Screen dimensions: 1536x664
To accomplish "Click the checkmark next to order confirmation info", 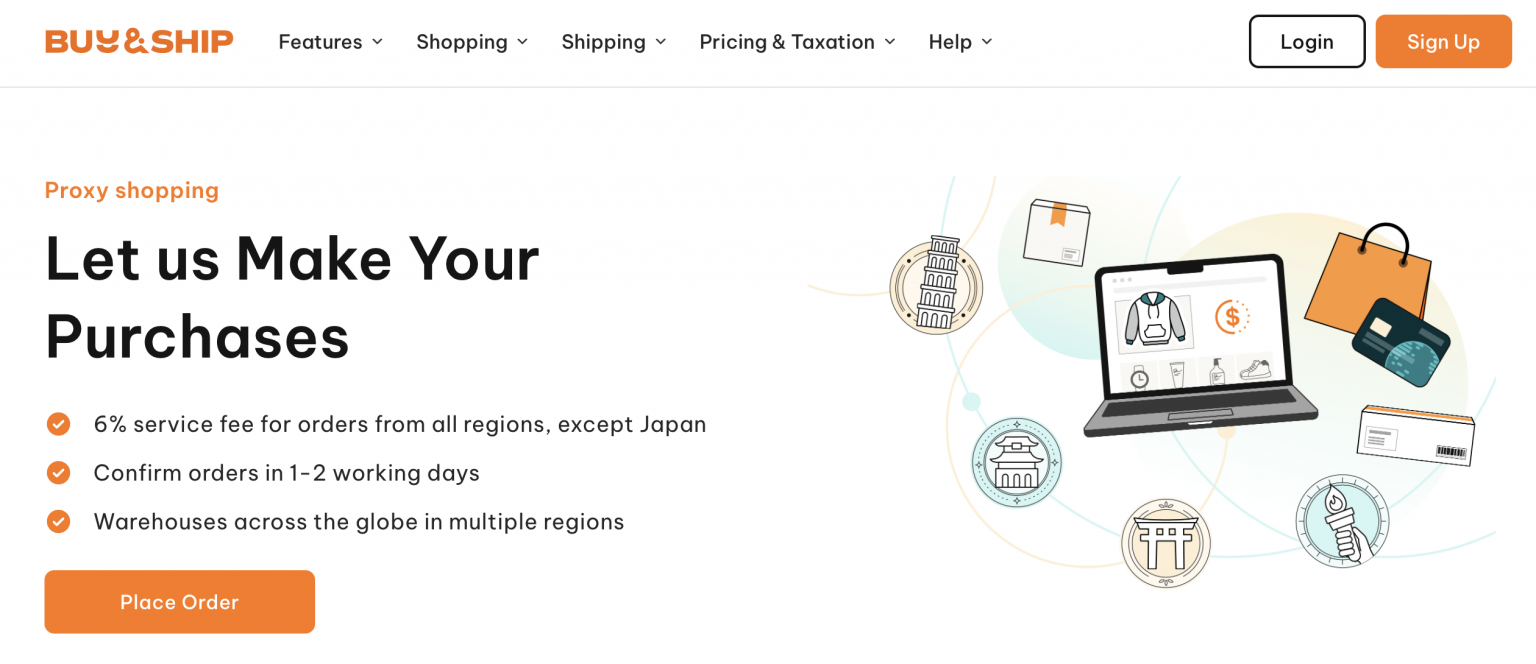I will tap(58, 473).
